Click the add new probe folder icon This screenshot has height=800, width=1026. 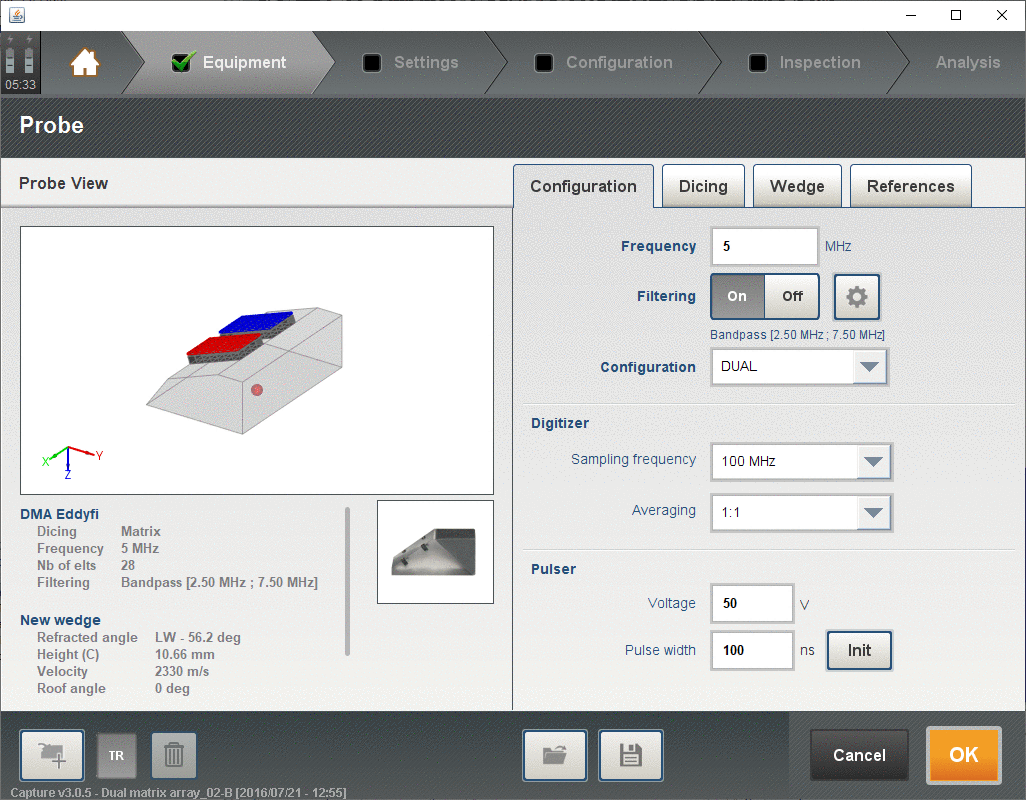pyautogui.click(x=52, y=755)
